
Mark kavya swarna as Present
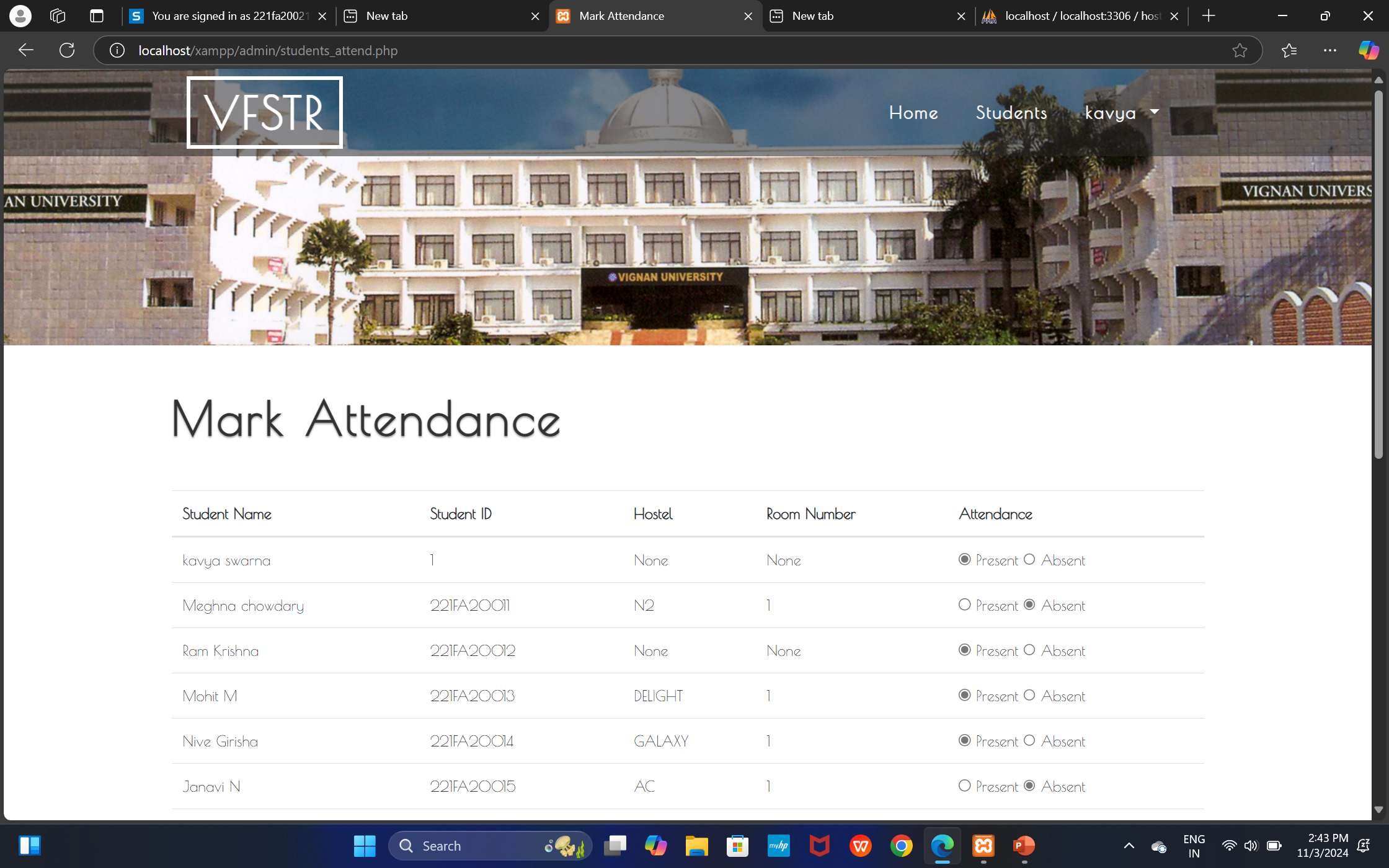(x=964, y=559)
